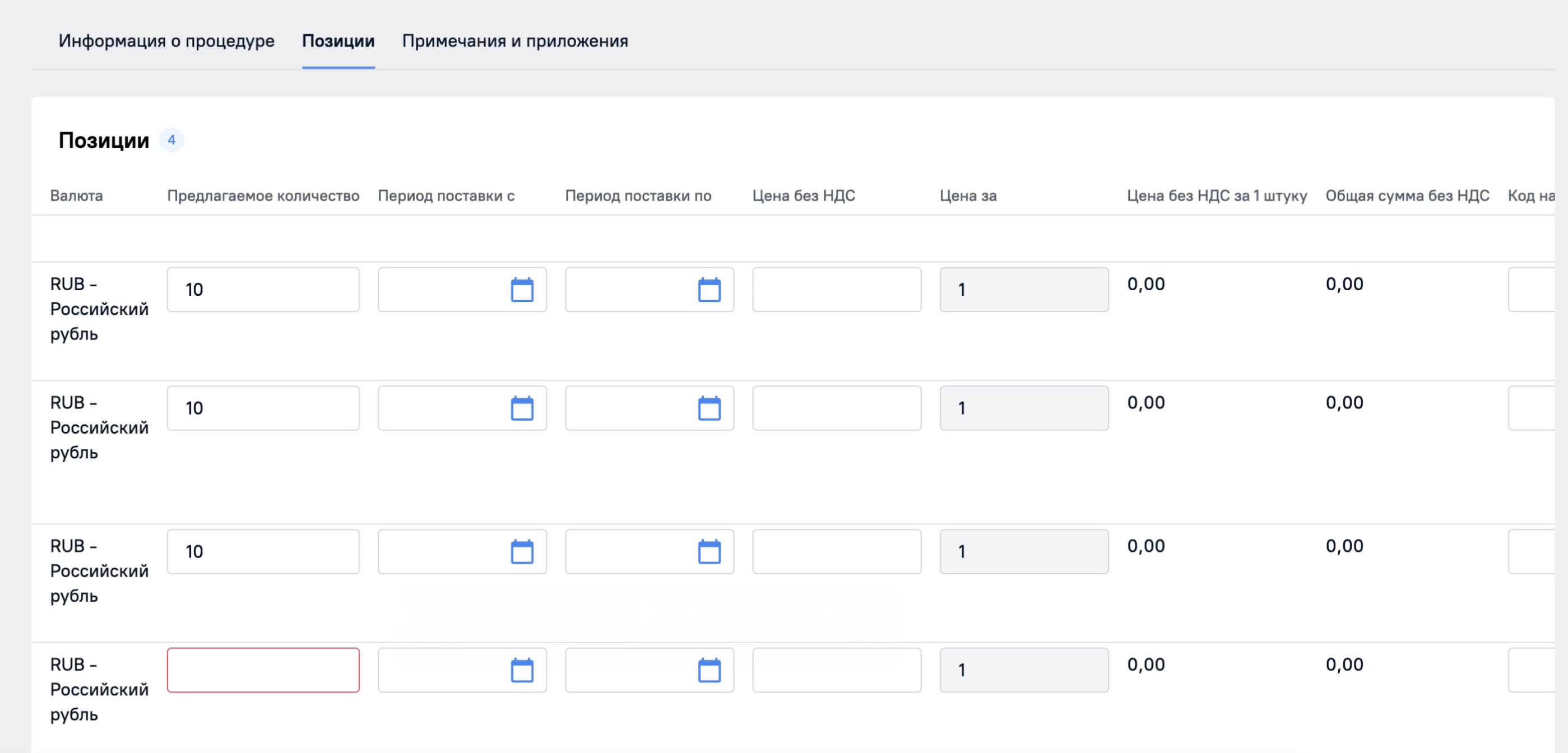
Task: Open 'Примечания и приложения' tab
Action: (515, 41)
